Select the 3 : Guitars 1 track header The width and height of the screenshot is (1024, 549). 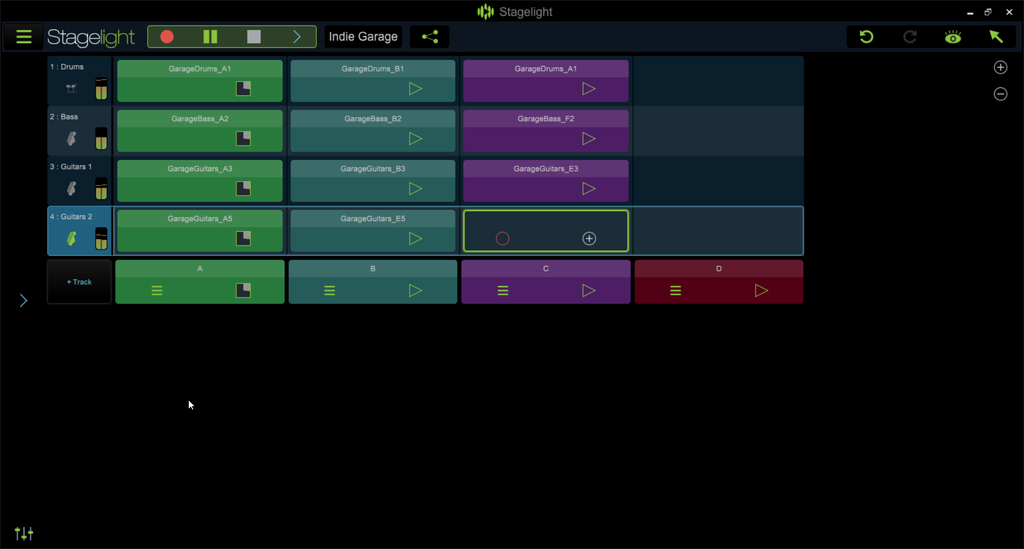[x=79, y=181]
